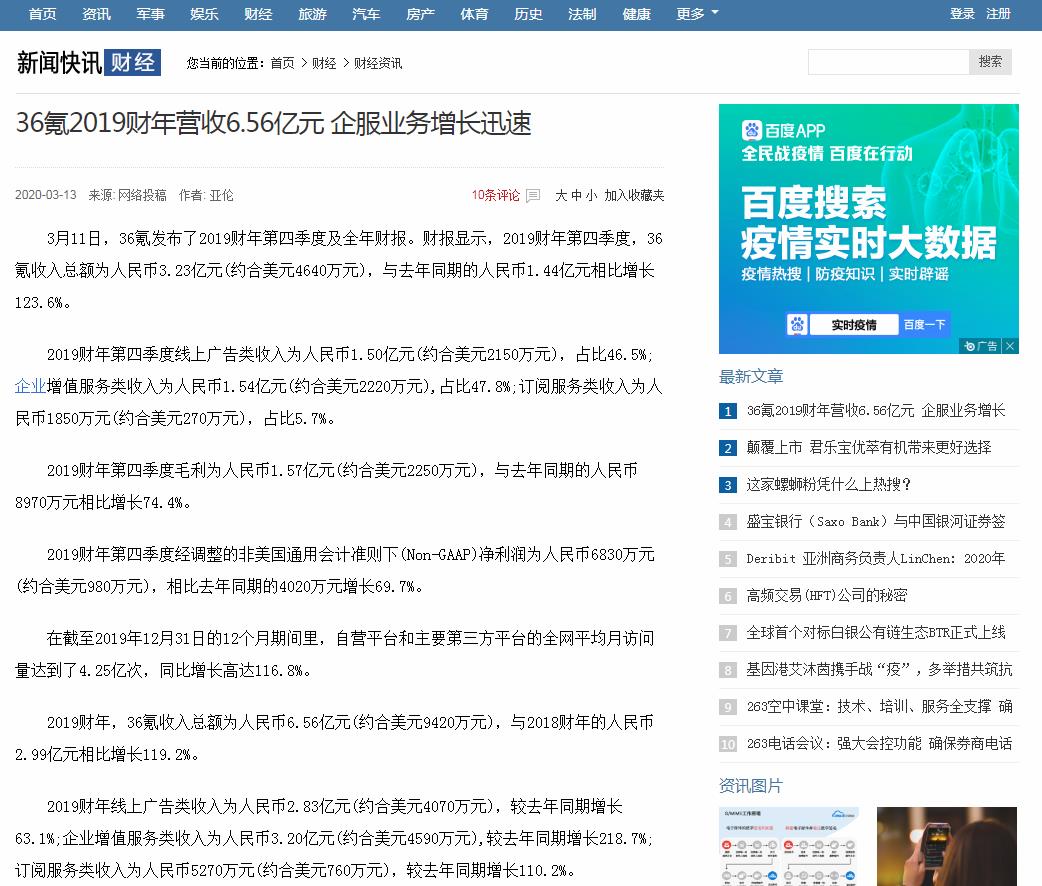Viewport: 1042px width, 886px height.
Task: Click the 最新文章 section heading
Action: (751, 377)
